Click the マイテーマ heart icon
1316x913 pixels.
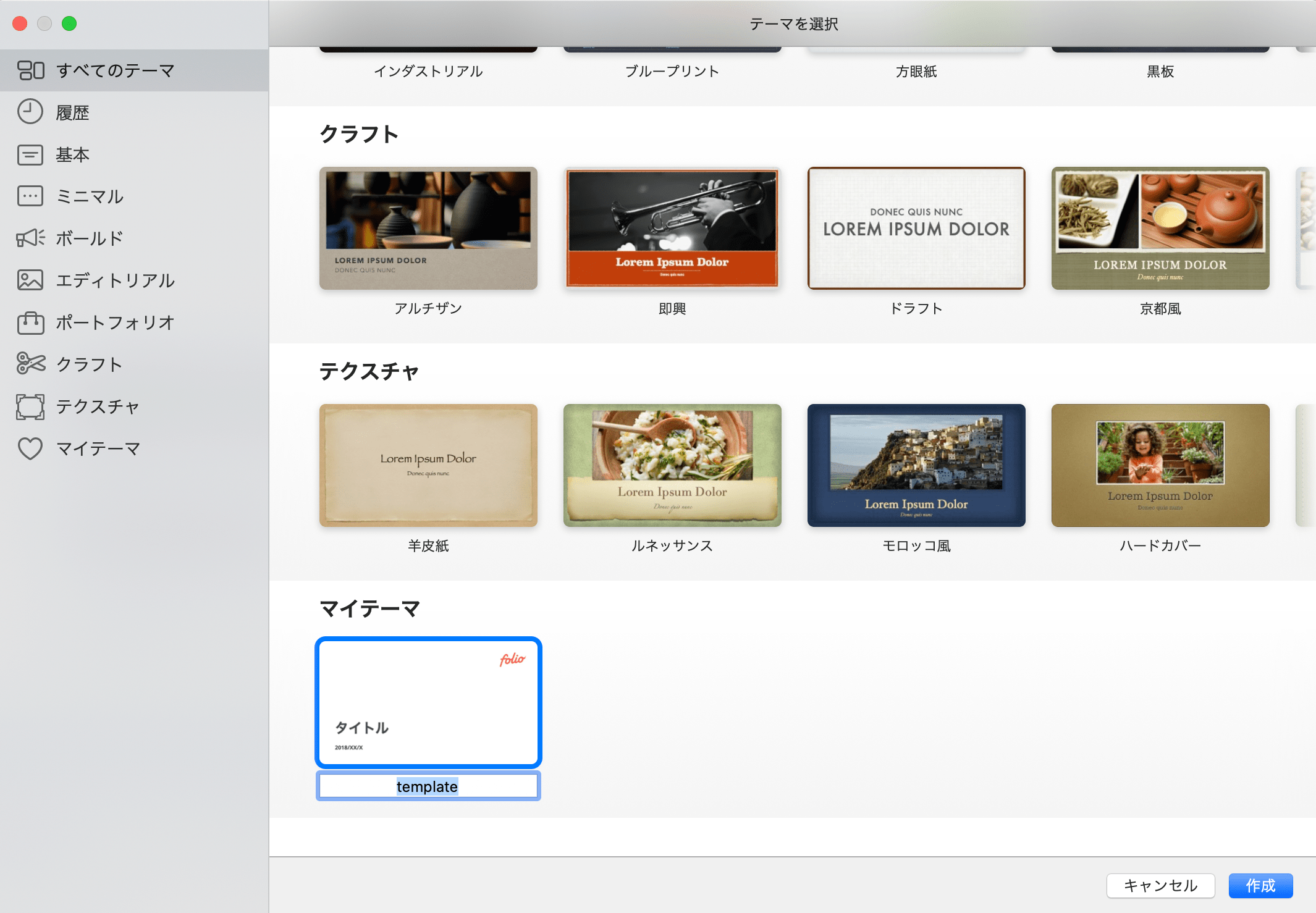[30, 448]
